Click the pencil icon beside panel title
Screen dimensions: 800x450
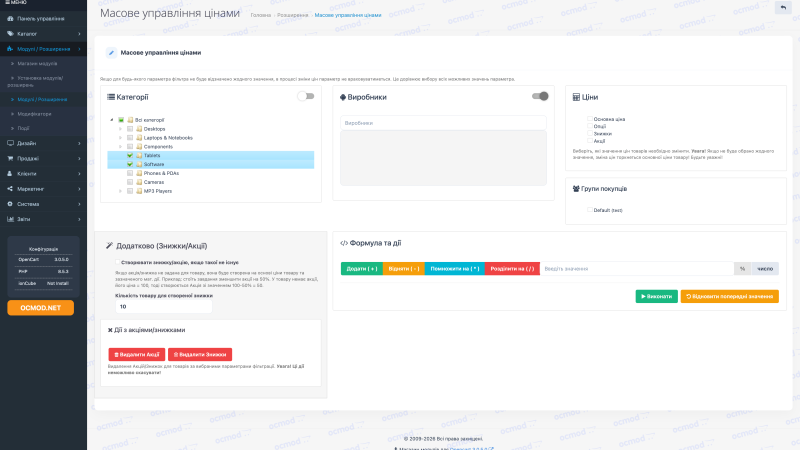[x=111, y=53]
